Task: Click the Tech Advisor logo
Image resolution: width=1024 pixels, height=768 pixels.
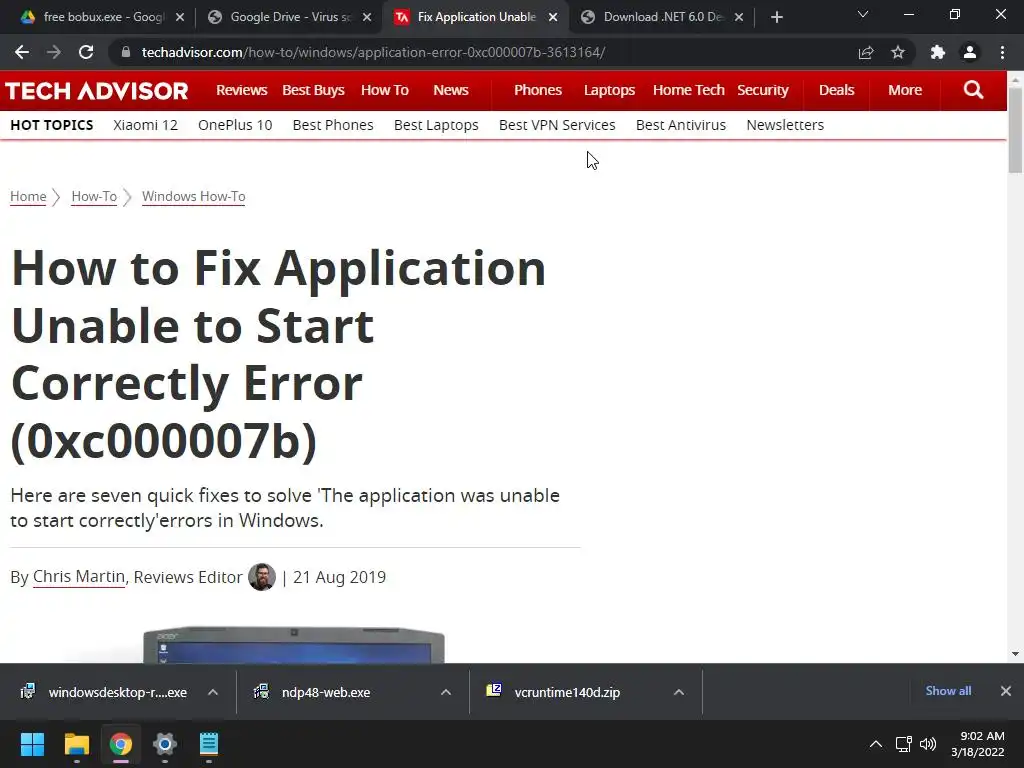Action: 97,91
